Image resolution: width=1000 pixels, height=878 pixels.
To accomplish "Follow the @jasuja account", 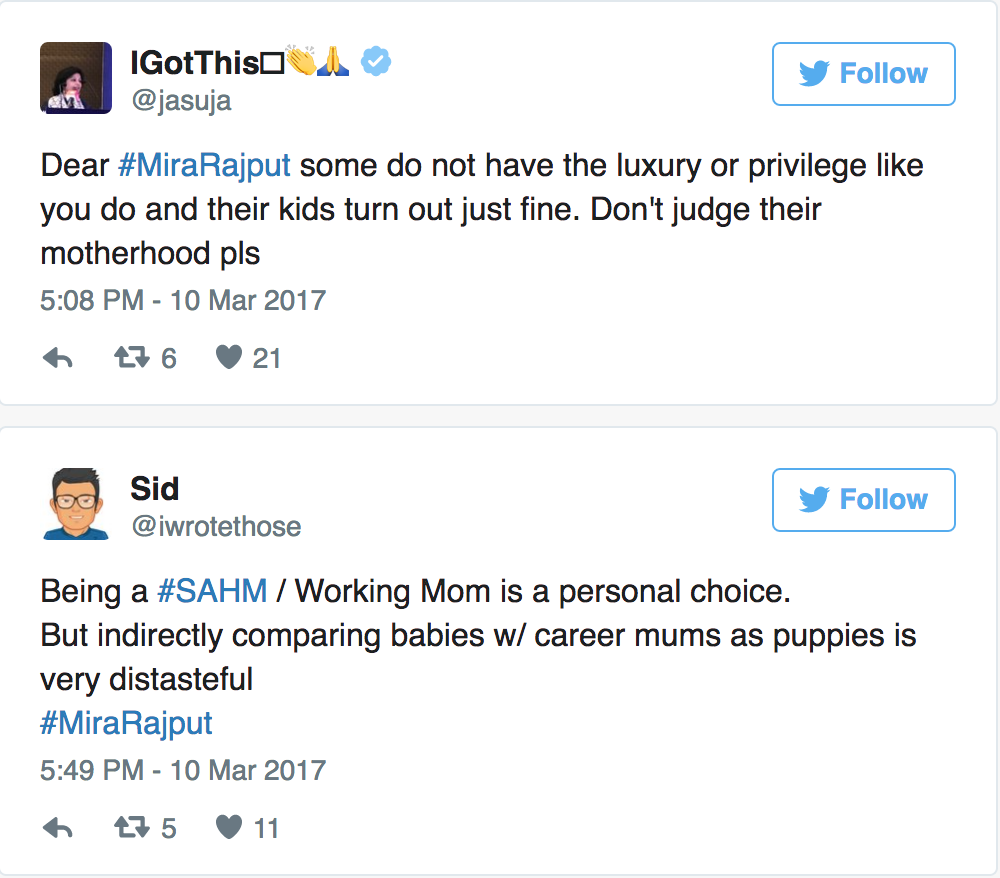I will [863, 74].
